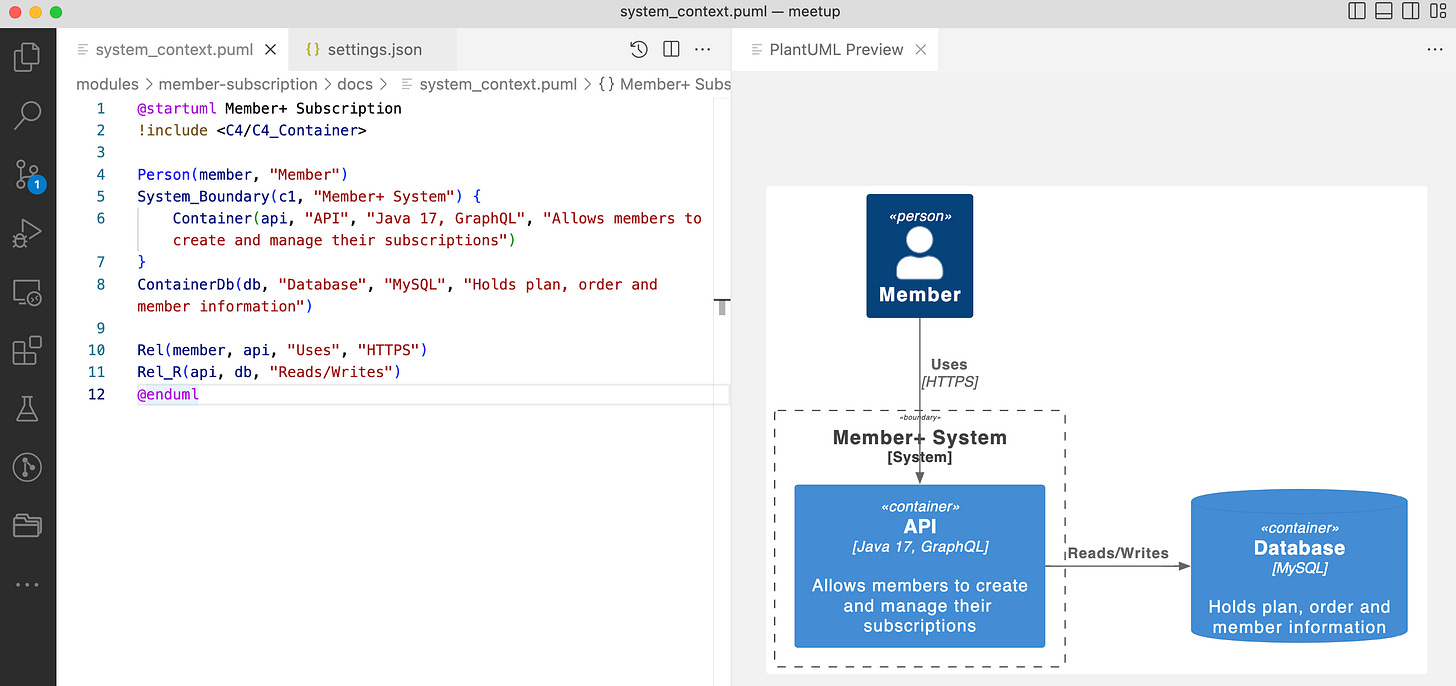This screenshot has height=686, width=1456.
Task: Open the Run and Debug view
Action: click(27, 234)
